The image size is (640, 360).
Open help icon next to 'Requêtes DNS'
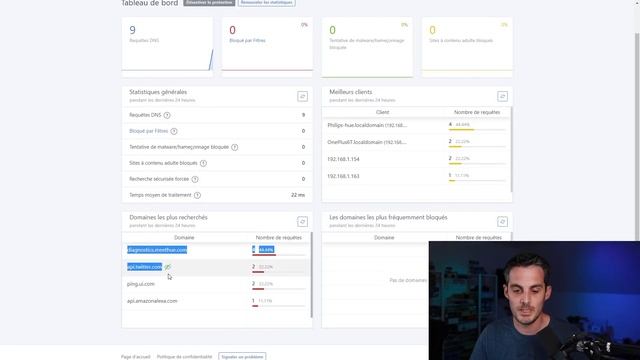pos(167,116)
